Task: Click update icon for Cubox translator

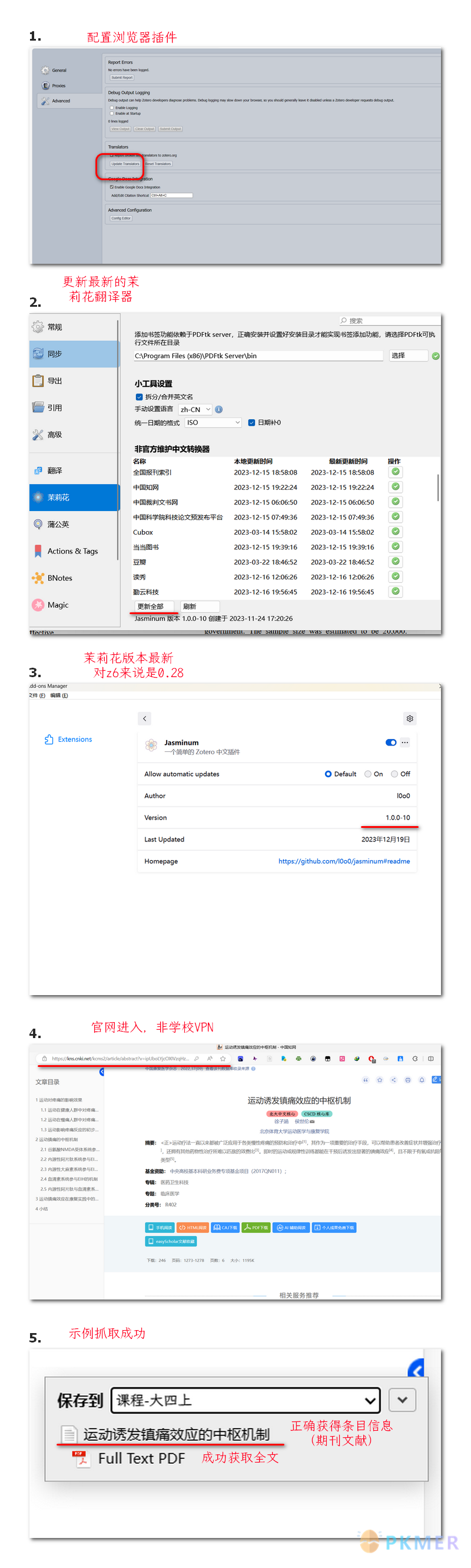Action: pyautogui.click(x=396, y=531)
